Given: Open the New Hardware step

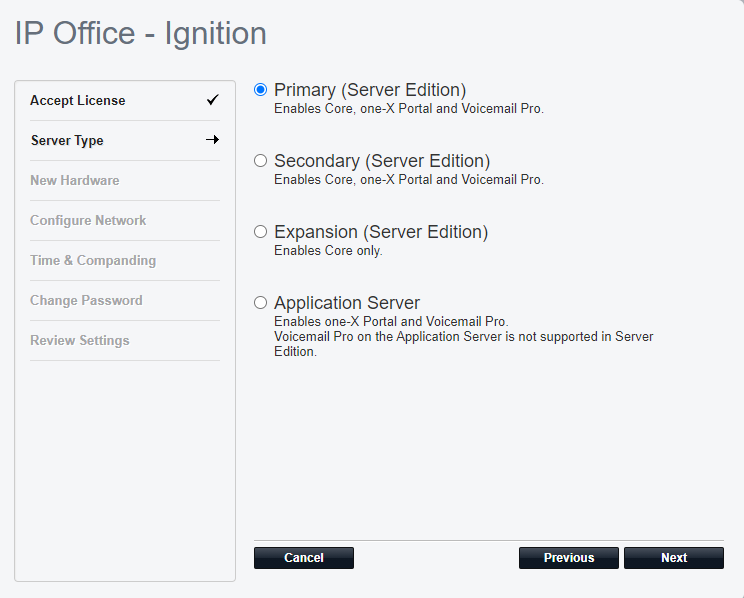Looking at the screenshot, I should coord(125,180).
